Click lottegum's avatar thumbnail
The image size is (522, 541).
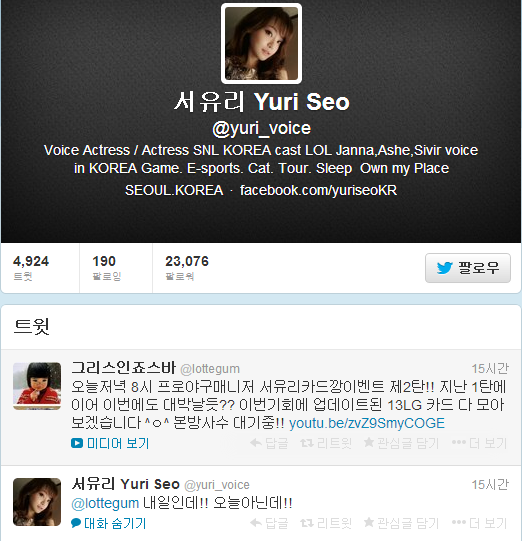click(37, 386)
